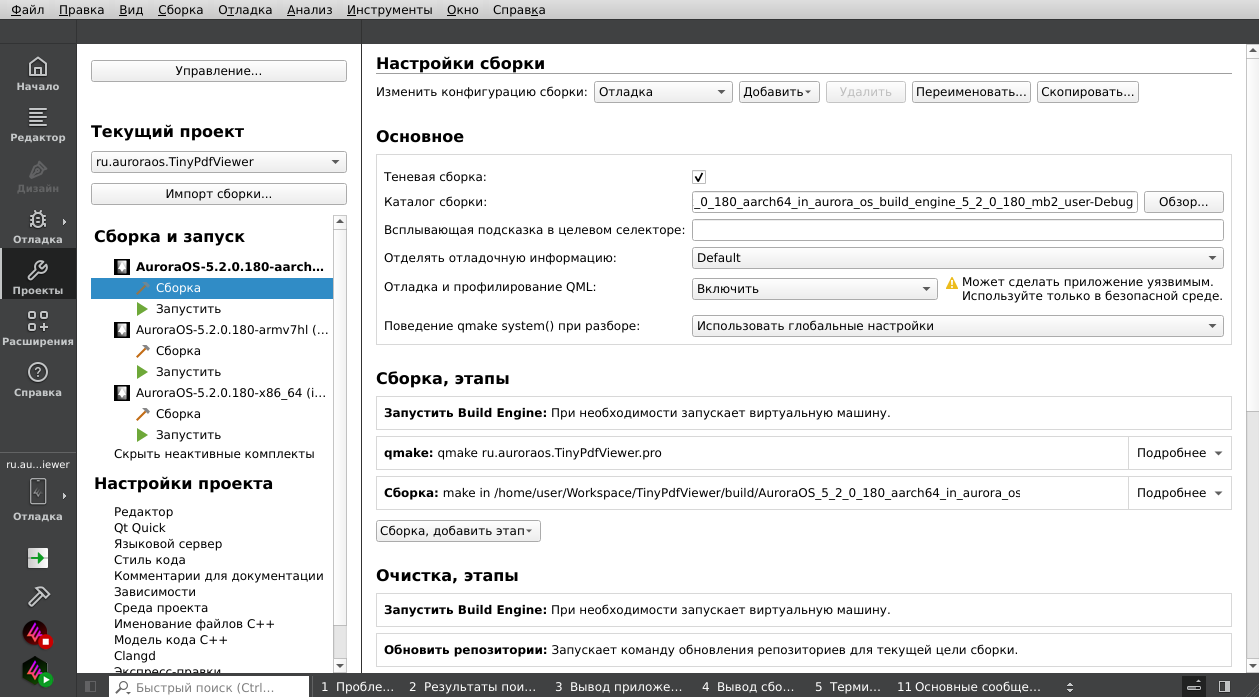Switch to Редактор mode in sidebar
The width and height of the screenshot is (1259, 697).
pyautogui.click(x=38, y=125)
